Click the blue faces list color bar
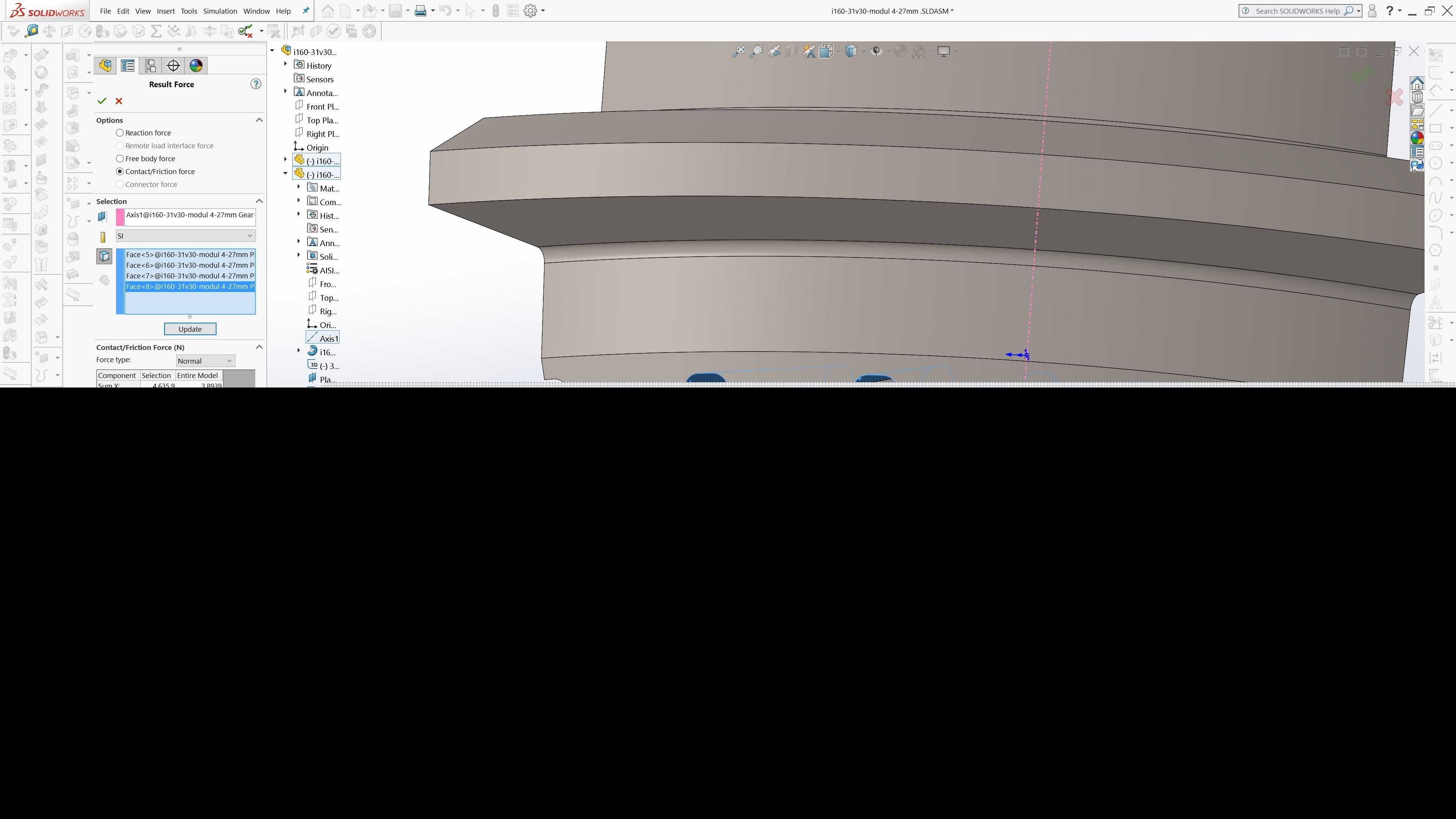1456x819 pixels. [120, 281]
